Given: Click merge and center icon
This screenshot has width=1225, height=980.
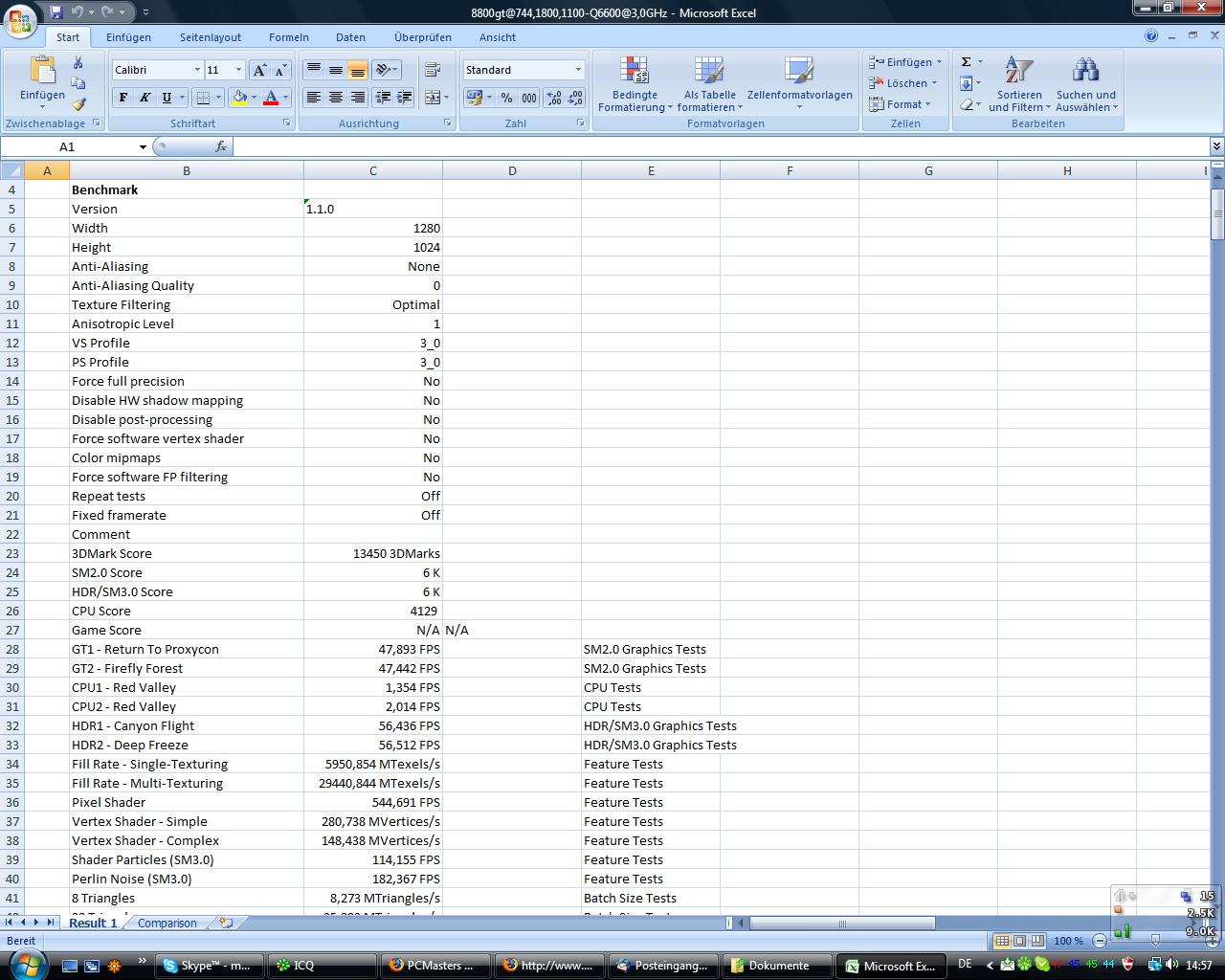Looking at the screenshot, I should coord(432,98).
